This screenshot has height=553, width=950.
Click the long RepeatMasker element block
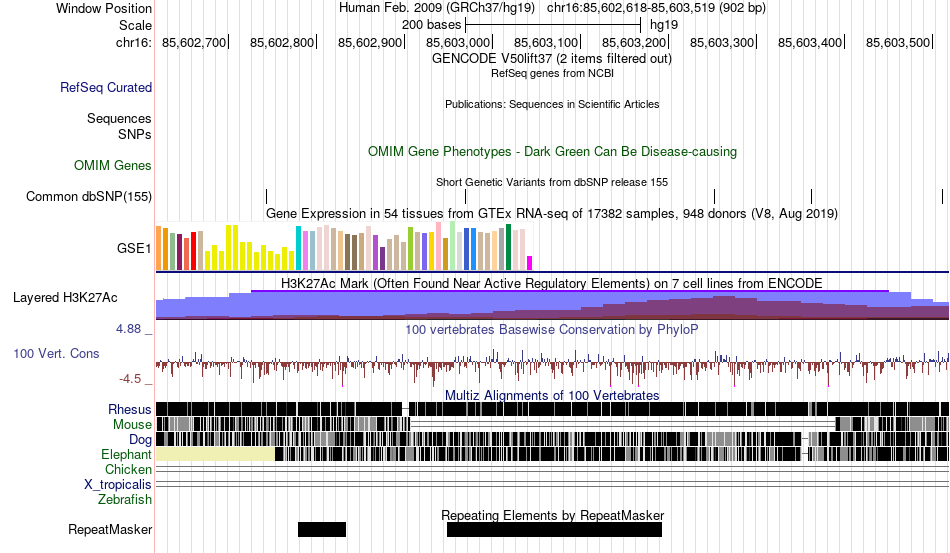(554, 529)
